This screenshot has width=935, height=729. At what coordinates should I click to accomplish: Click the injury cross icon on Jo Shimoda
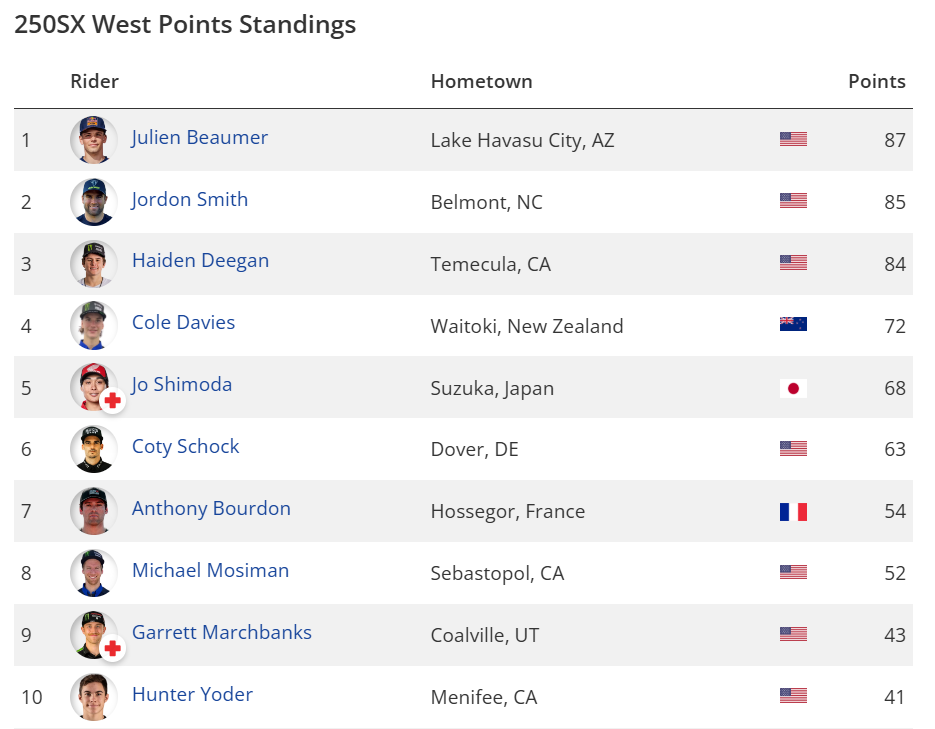tap(113, 400)
